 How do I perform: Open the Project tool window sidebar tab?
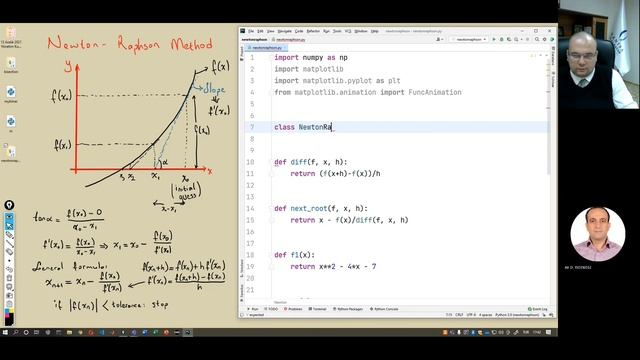pyautogui.click(x=242, y=53)
